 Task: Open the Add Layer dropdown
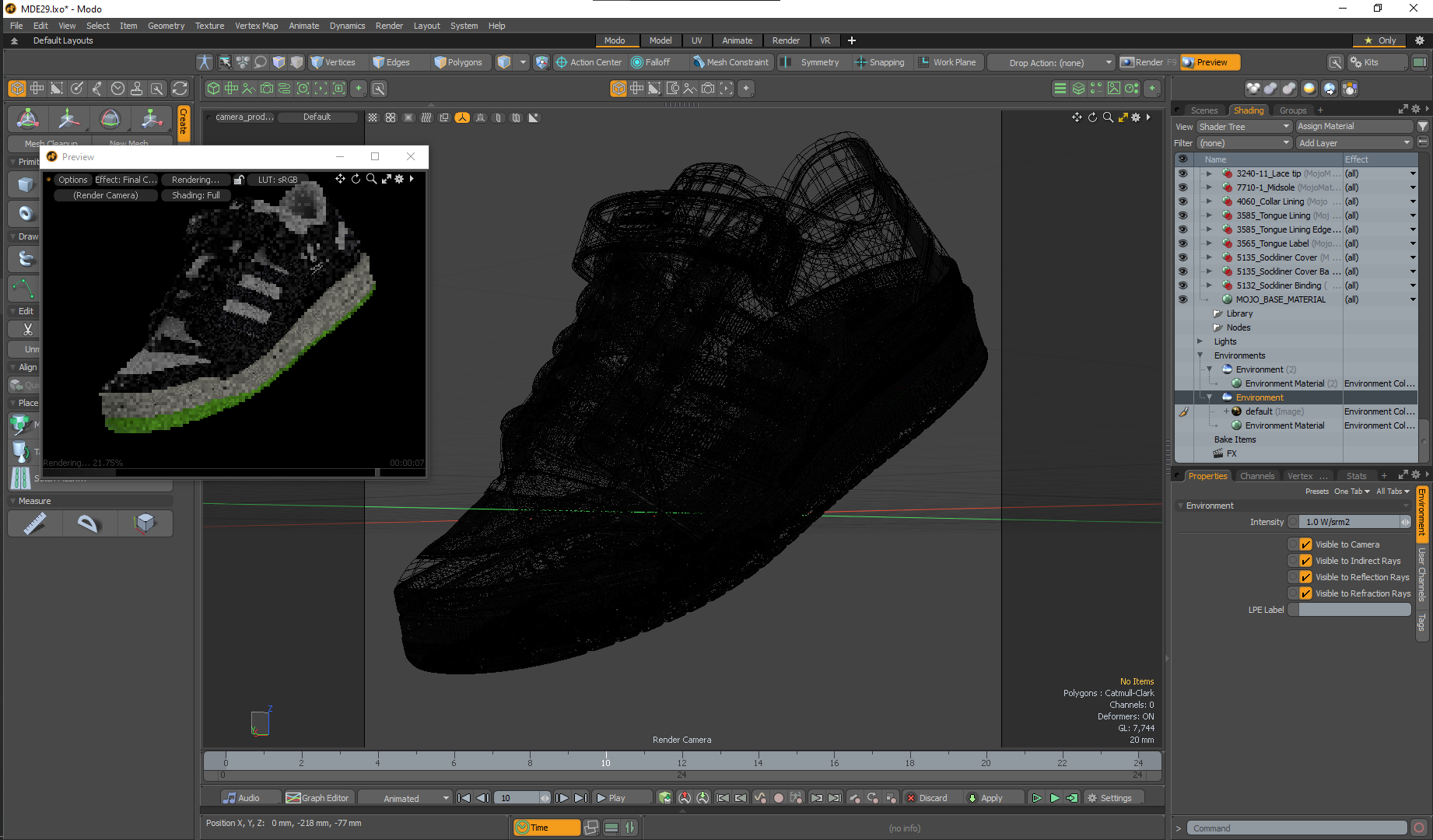1354,143
